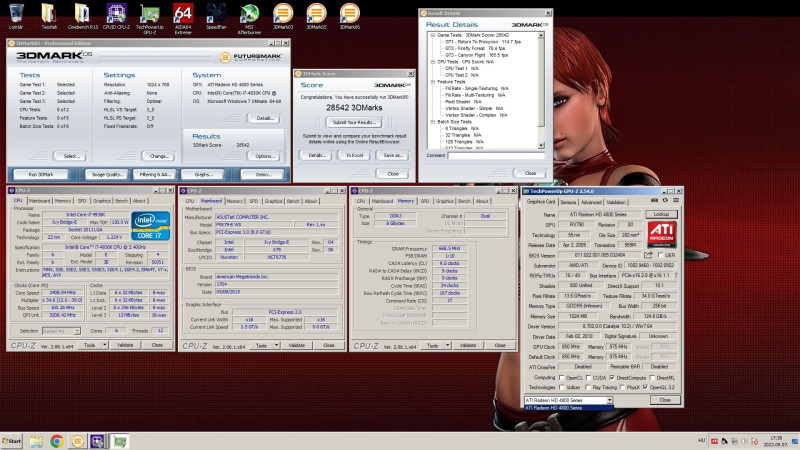The height and width of the screenshot is (450, 800).
Task: Click the ATI Radeon logo in GPU-Z
Action: (662, 234)
